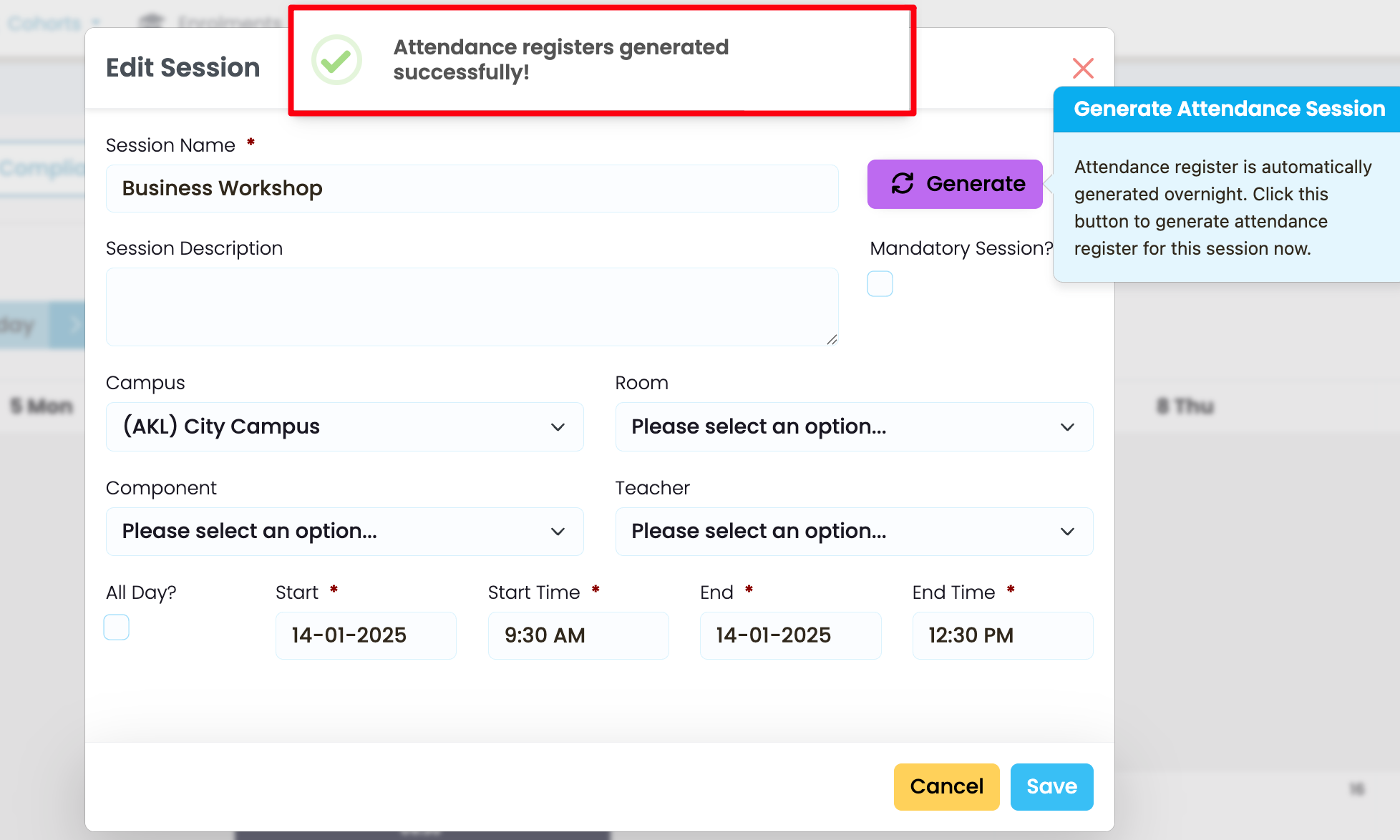Viewport: 1400px width, 840px height.
Task: Click the Teacher dropdown chevron arrow
Action: point(1067,532)
